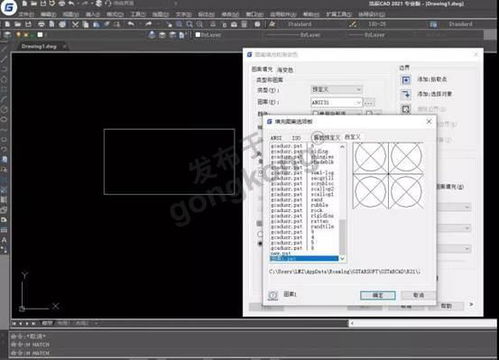Click the Add Pick Points boundary icon
Screen dimensions: 499x360
tap(406, 80)
